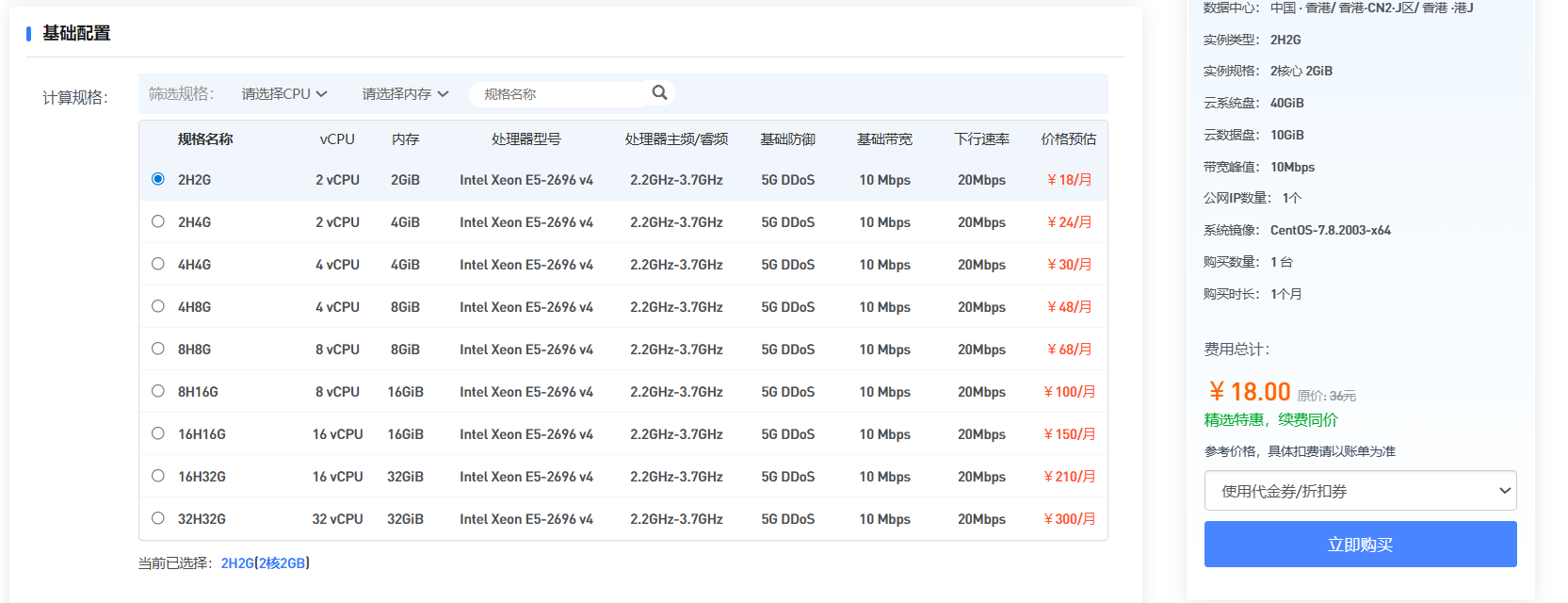Select the 2H2G spec radio button
The height and width of the screenshot is (603, 1568).
pos(158,179)
